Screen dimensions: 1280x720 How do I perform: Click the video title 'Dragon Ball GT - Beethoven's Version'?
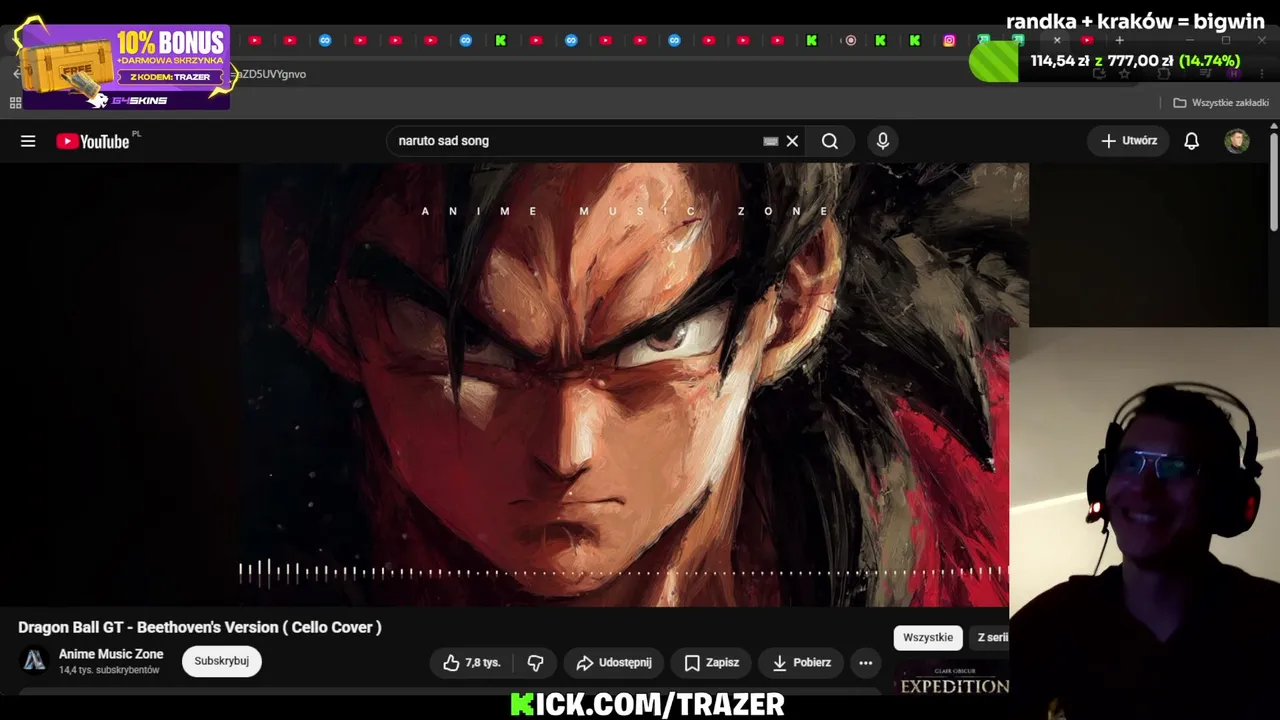[200, 627]
